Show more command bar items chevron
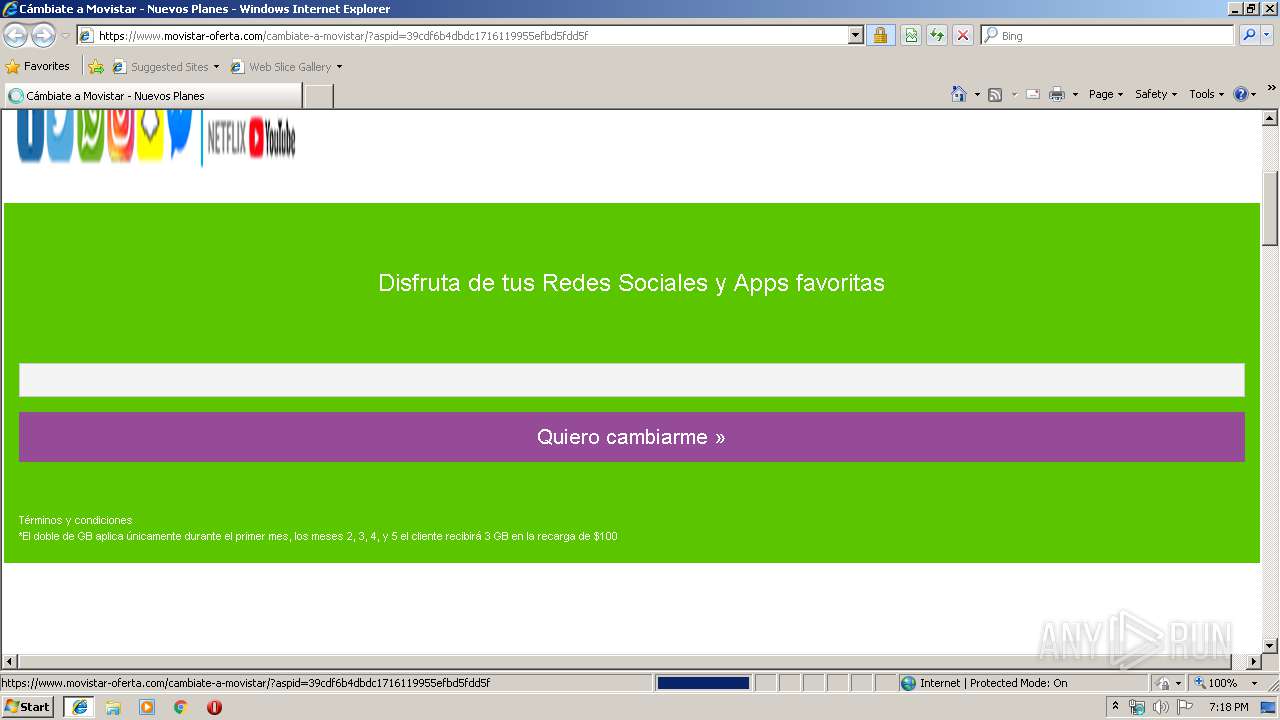The height and width of the screenshot is (720, 1280). click(x=1271, y=88)
